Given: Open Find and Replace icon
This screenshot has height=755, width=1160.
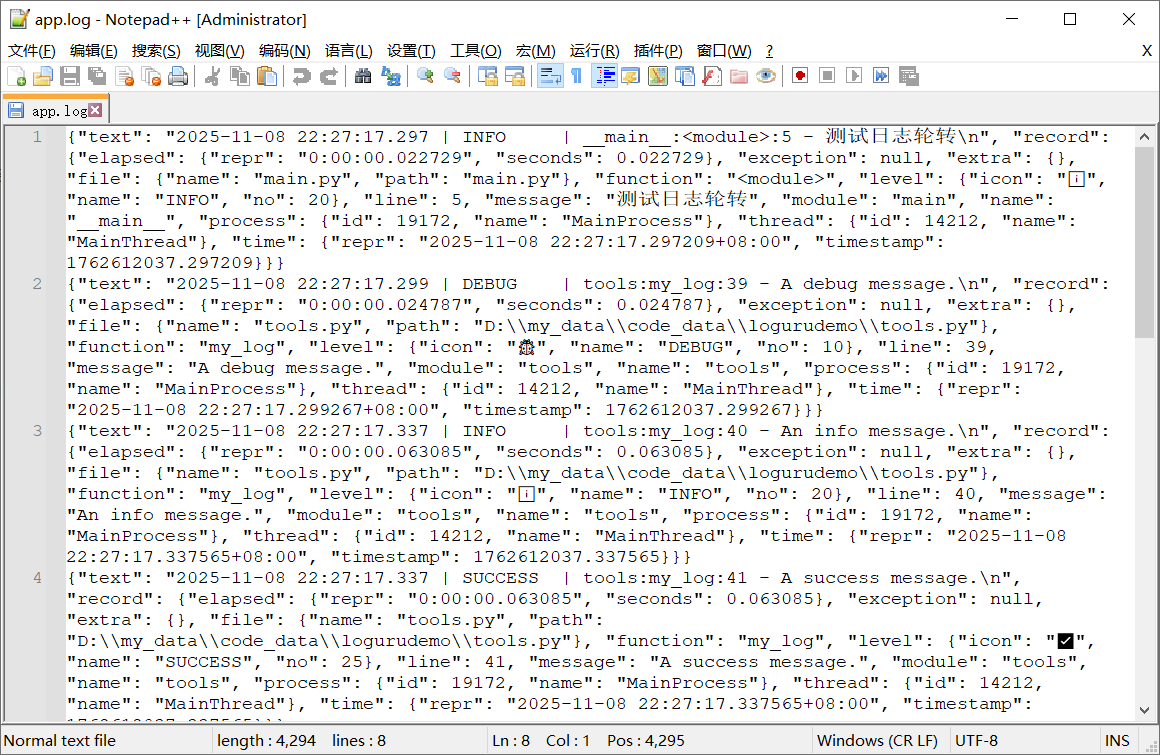Looking at the screenshot, I should coord(389,75).
